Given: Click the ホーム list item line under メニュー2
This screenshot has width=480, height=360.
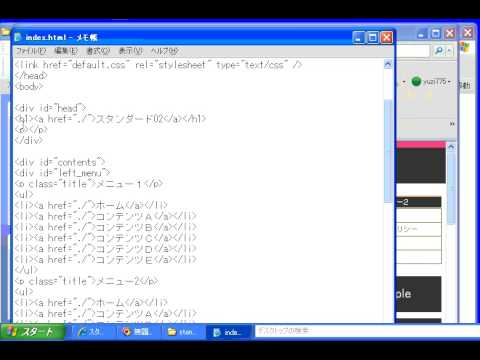Looking at the screenshot, I should click(91, 303).
